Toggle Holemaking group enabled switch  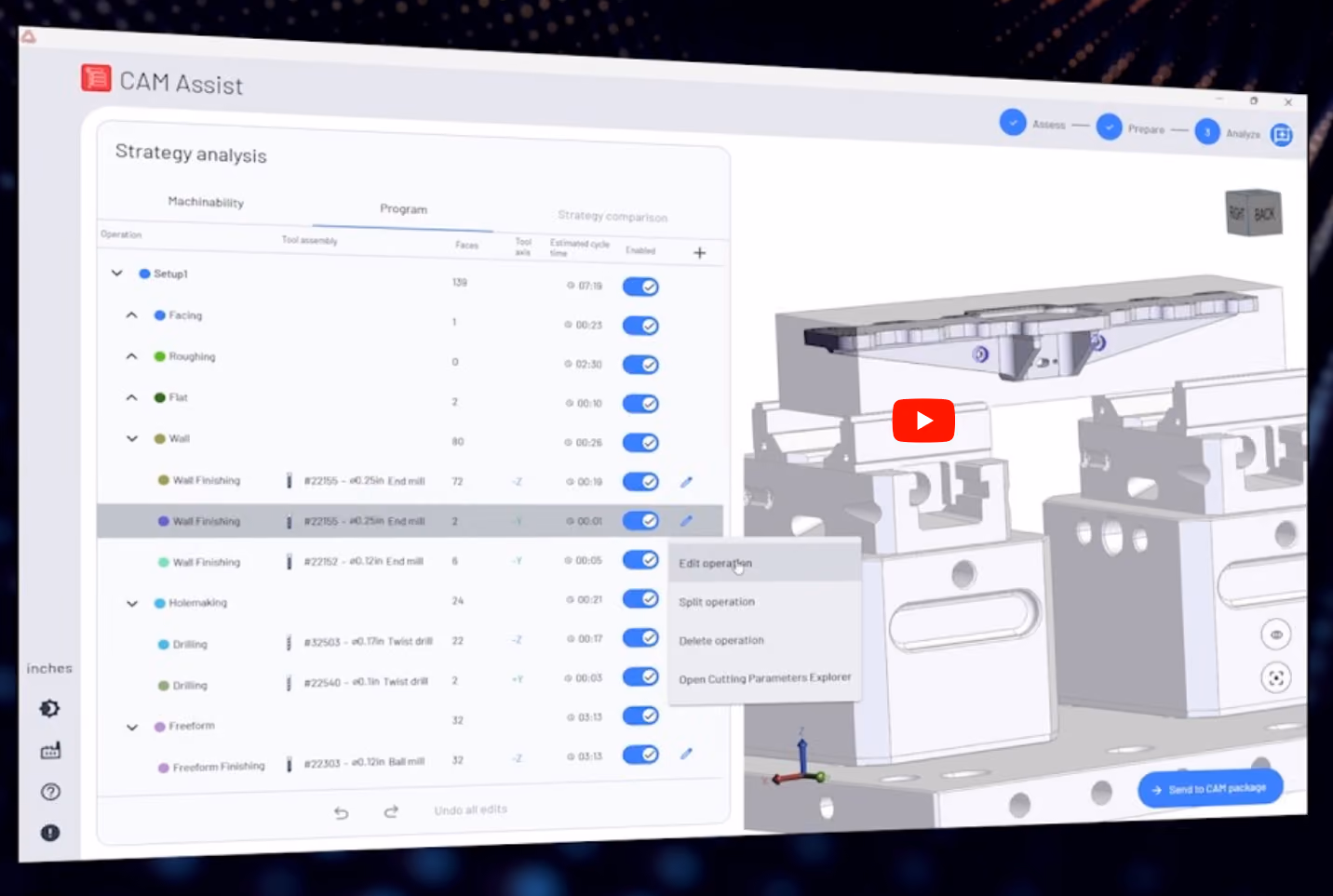point(640,598)
